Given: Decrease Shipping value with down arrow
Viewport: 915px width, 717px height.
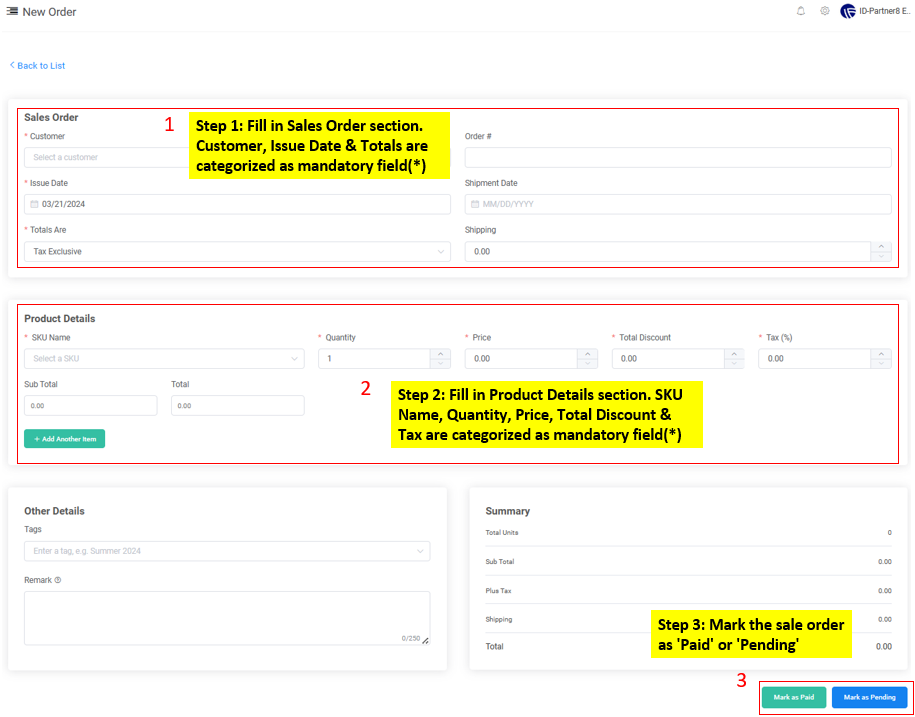Looking at the screenshot, I should coord(881,257).
